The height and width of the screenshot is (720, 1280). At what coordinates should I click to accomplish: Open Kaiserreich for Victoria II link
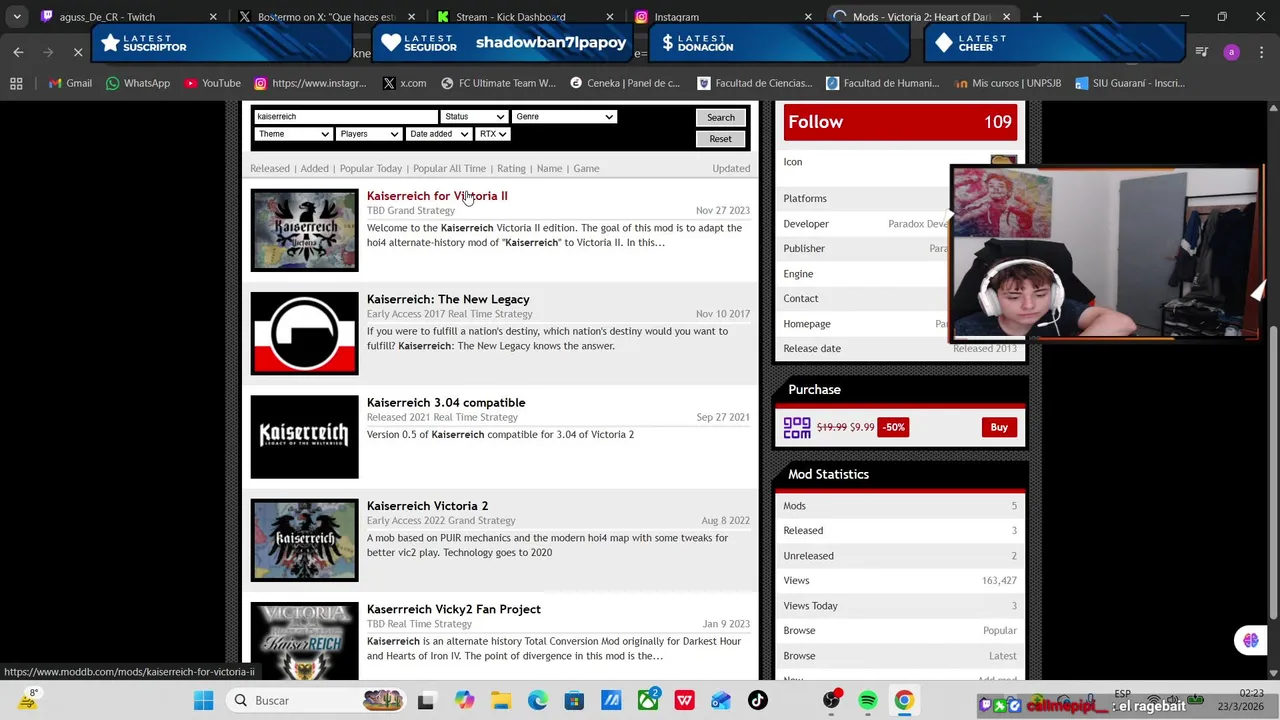pos(437,196)
